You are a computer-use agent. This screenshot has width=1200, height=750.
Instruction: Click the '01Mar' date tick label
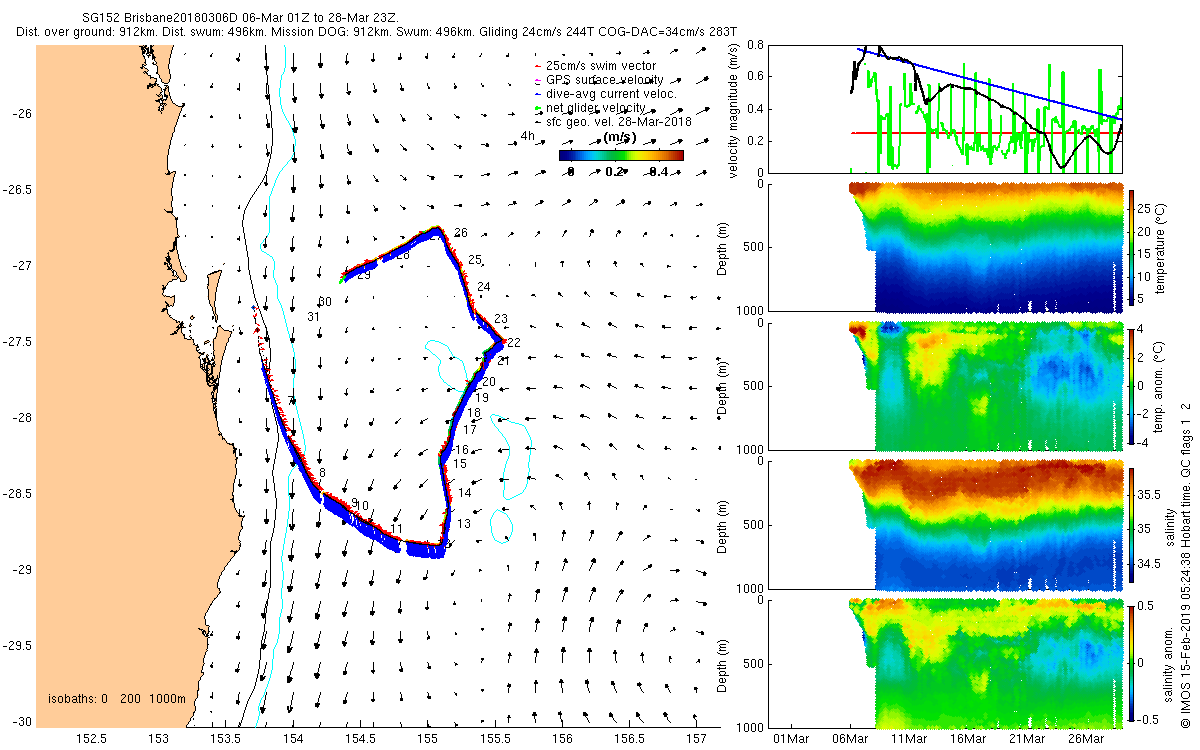pyautogui.click(x=793, y=739)
